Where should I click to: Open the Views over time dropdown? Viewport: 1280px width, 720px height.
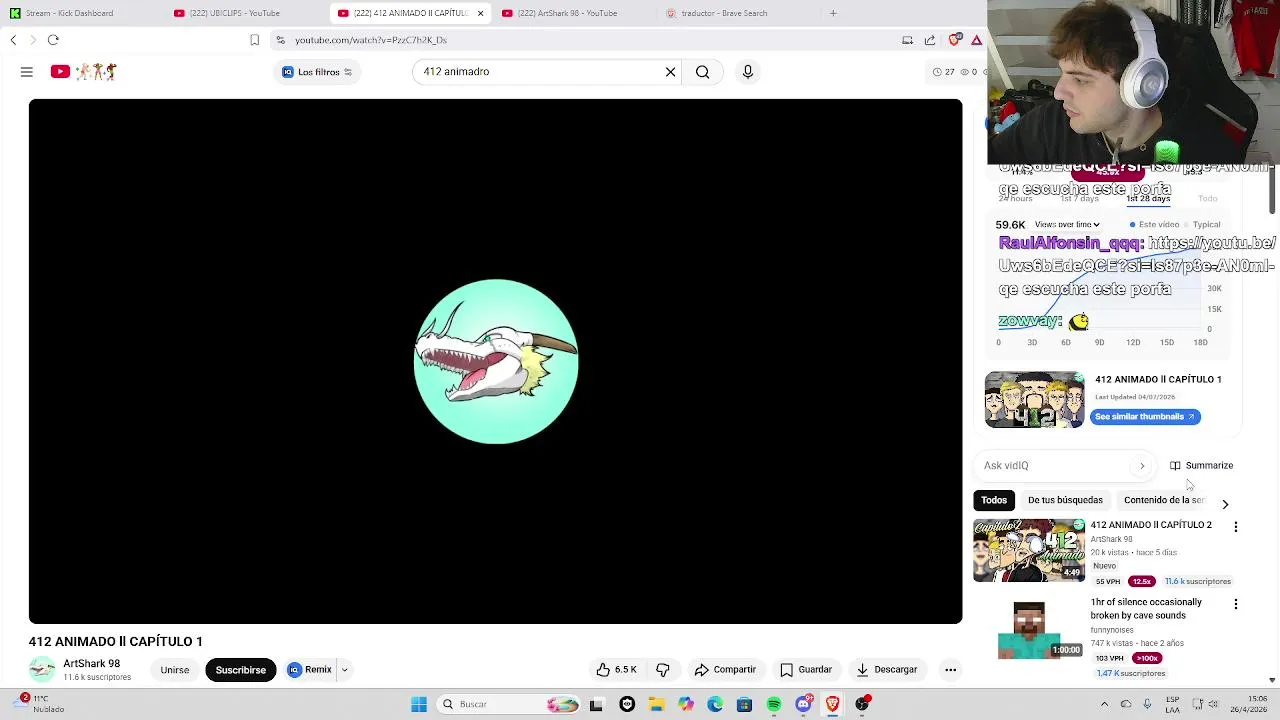click(1067, 225)
